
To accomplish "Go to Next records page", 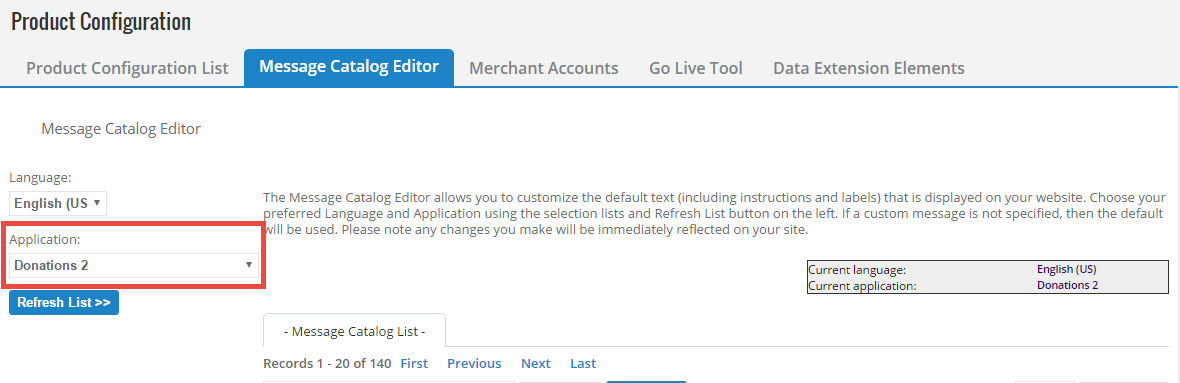I will (x=536, y=363).
